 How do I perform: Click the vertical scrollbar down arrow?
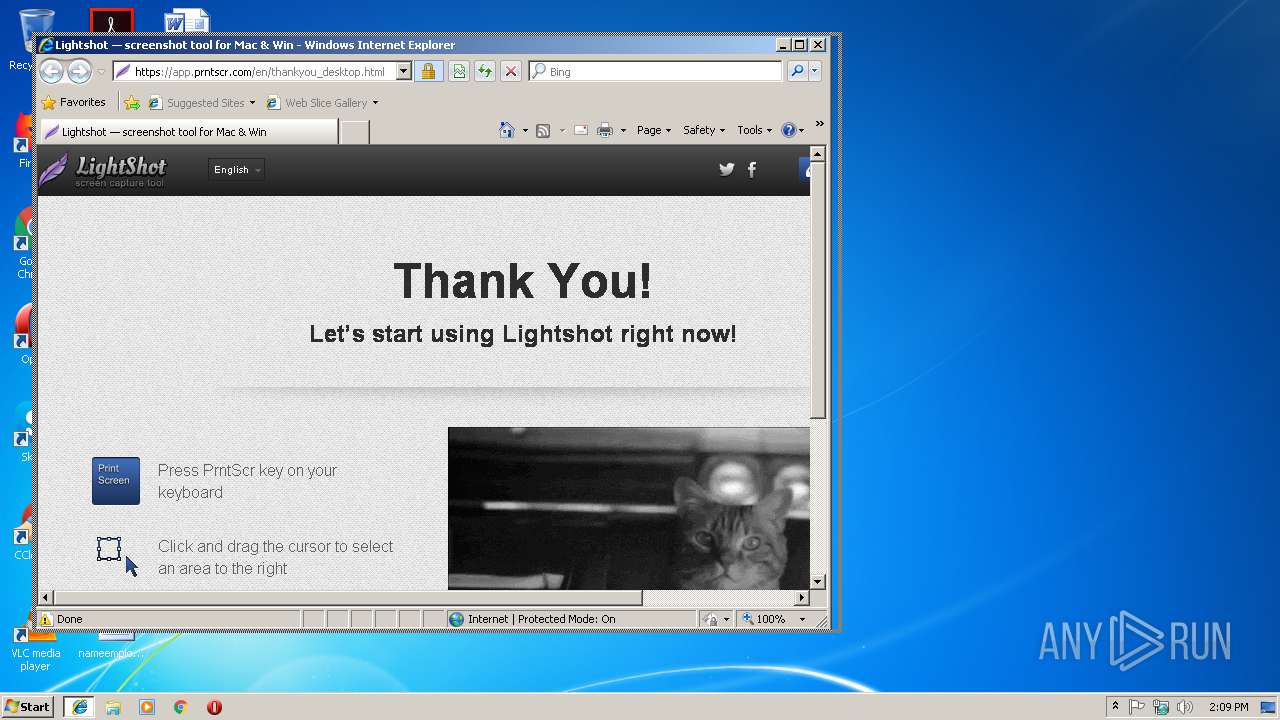[818, 582]
